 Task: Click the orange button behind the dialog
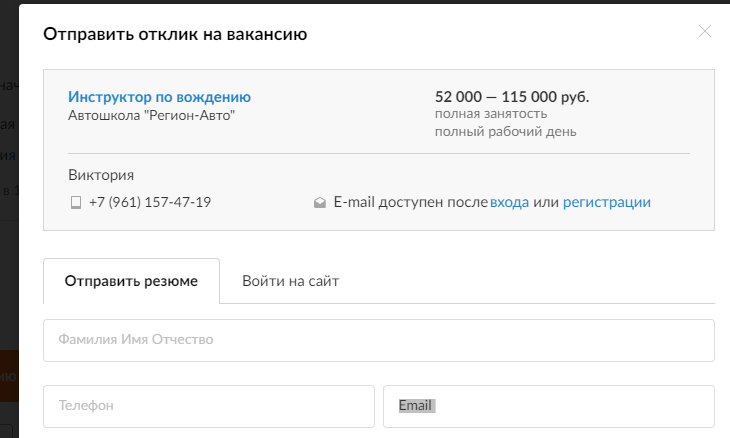click(9, 376)
